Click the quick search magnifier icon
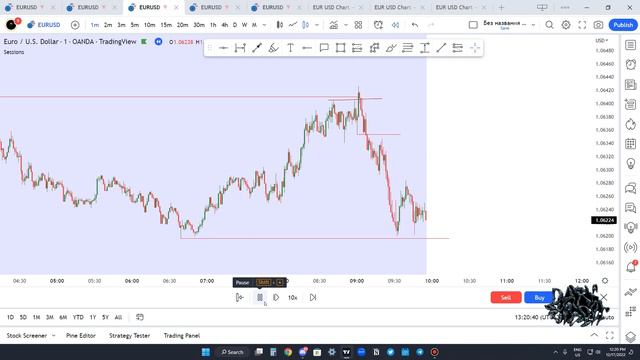This screenshot has height=360, width=640. (x=549, y=25)
